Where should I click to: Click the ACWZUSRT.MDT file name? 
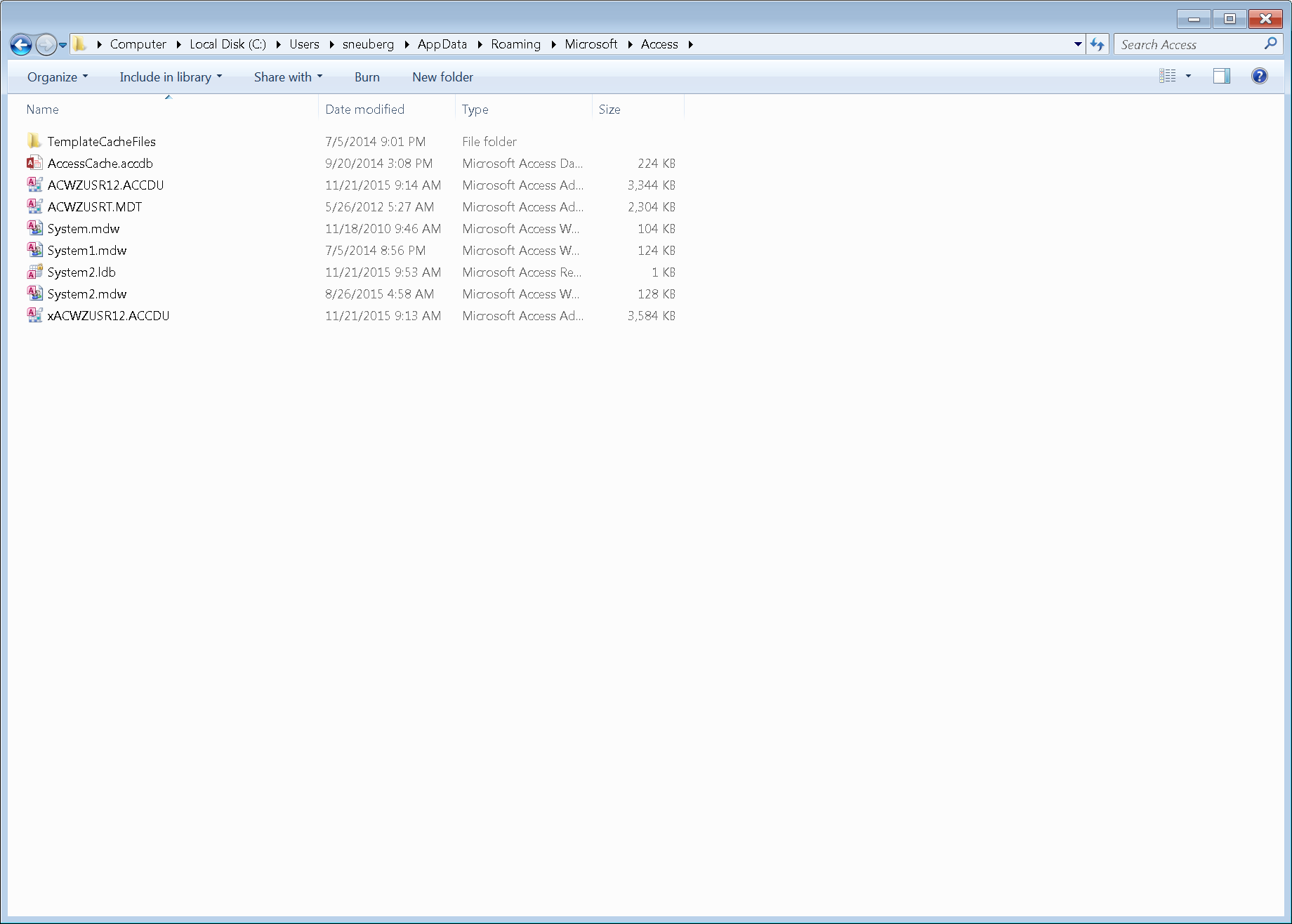pyautogui.click(x=95, y=206)
